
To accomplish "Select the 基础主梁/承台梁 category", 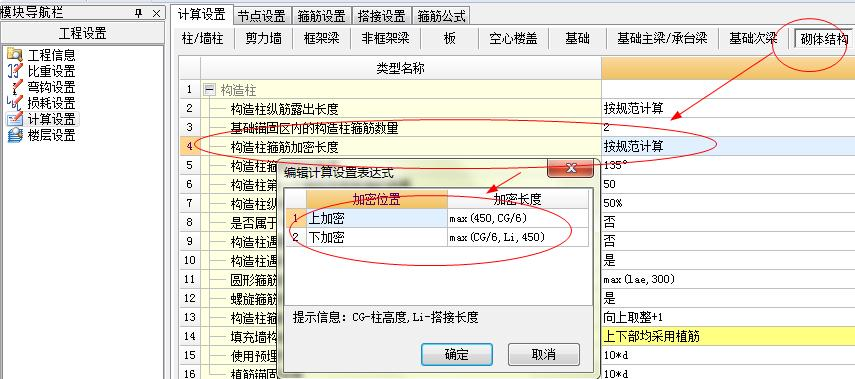I will (662, 39).
